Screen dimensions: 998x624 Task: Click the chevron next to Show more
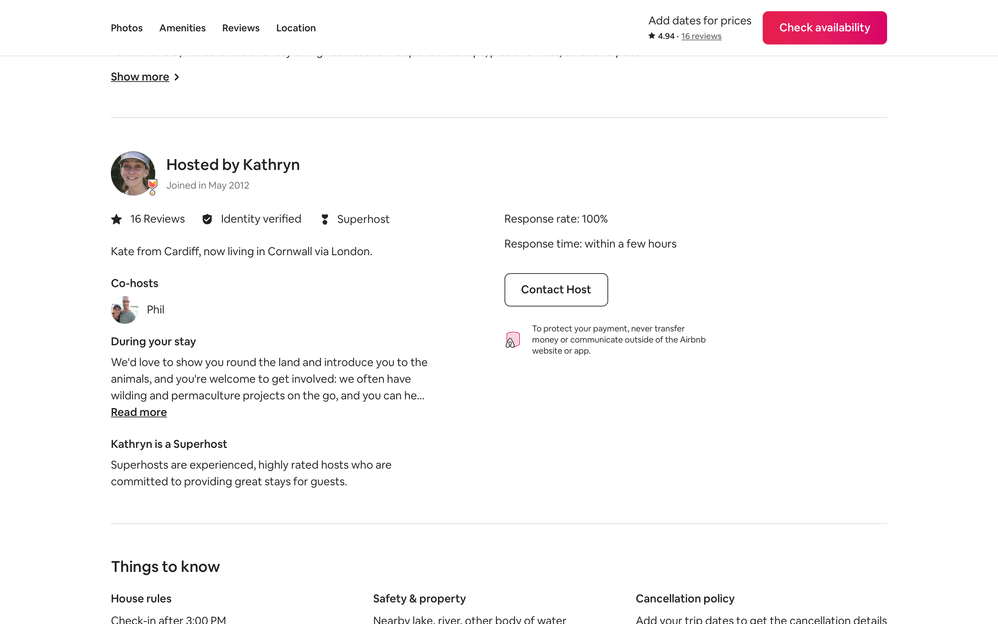pos(177,77)
